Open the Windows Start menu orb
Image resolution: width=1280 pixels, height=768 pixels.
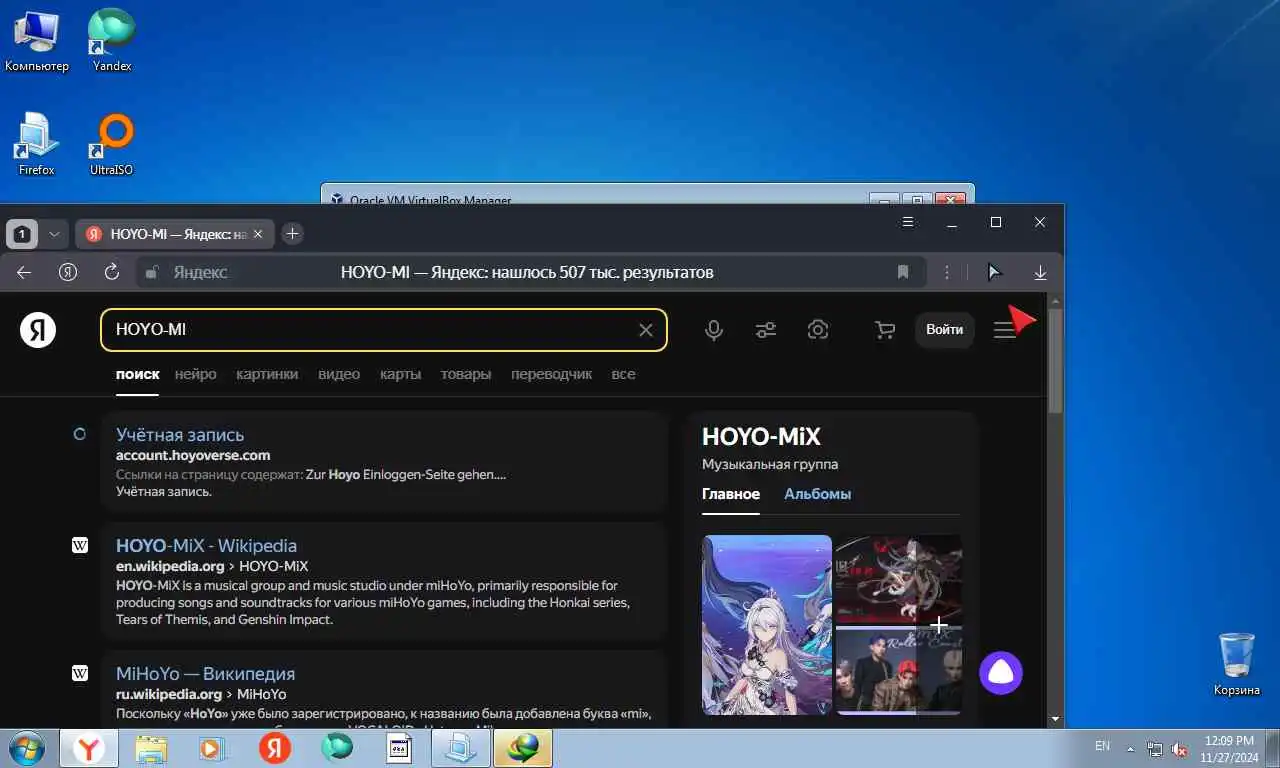pyautogui.click(x=27, y=748)
